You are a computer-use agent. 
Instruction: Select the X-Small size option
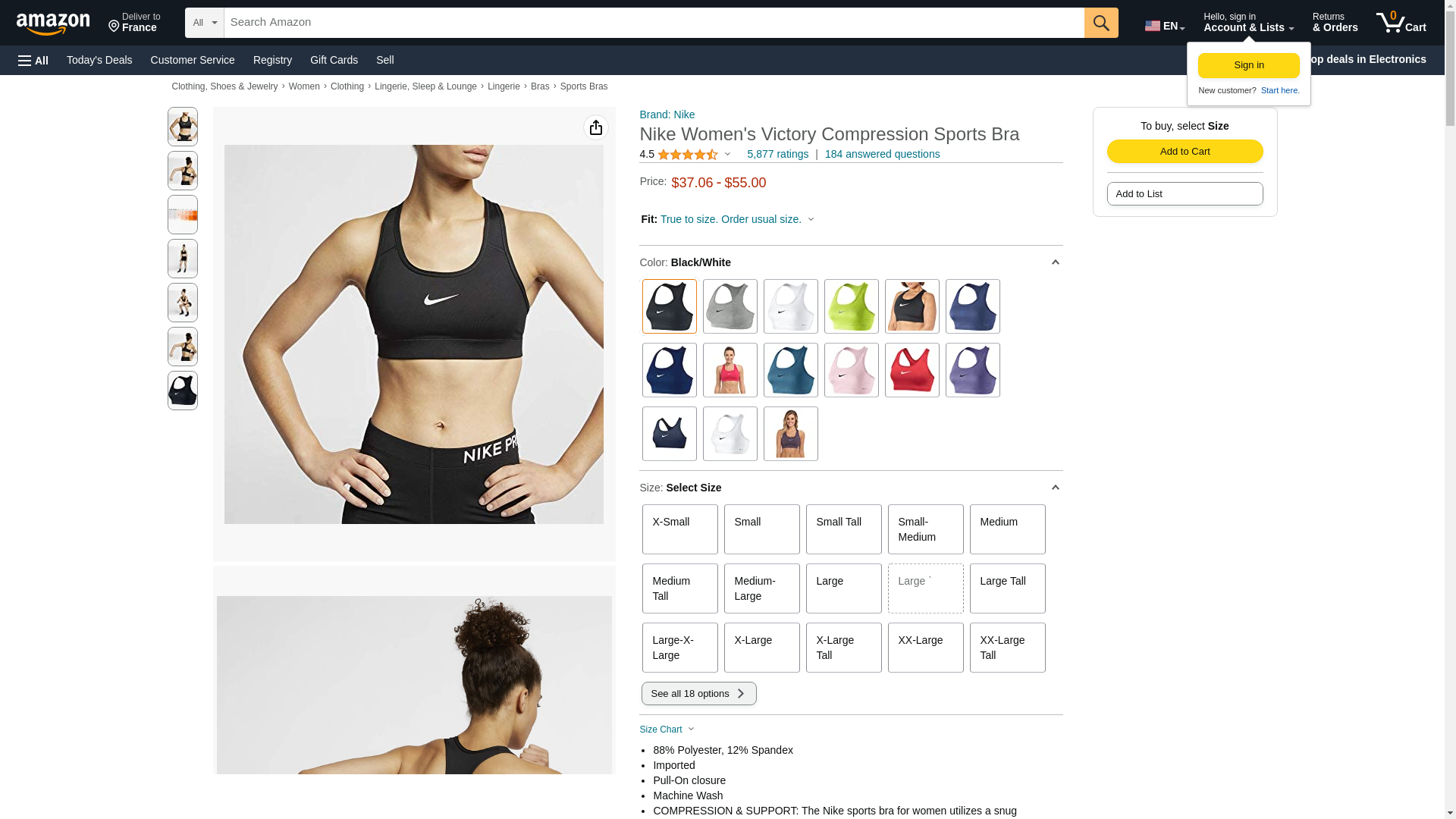[x=680, y=529]
